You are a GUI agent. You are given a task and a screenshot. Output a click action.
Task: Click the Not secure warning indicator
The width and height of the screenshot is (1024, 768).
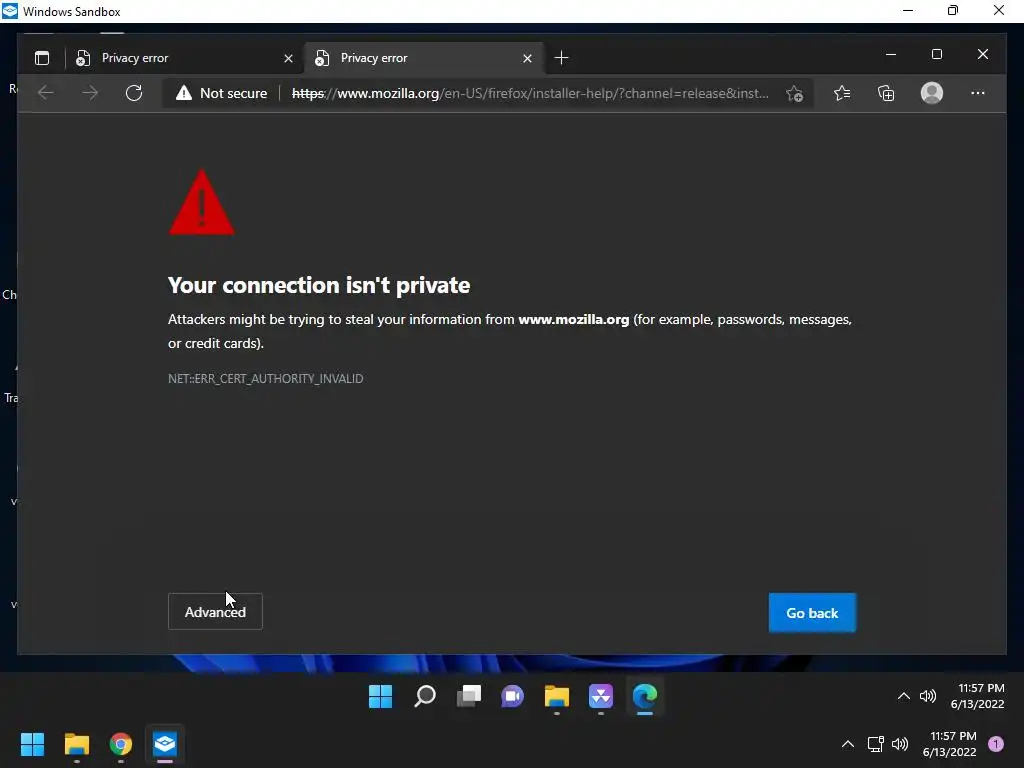click(x=221, y=93)
